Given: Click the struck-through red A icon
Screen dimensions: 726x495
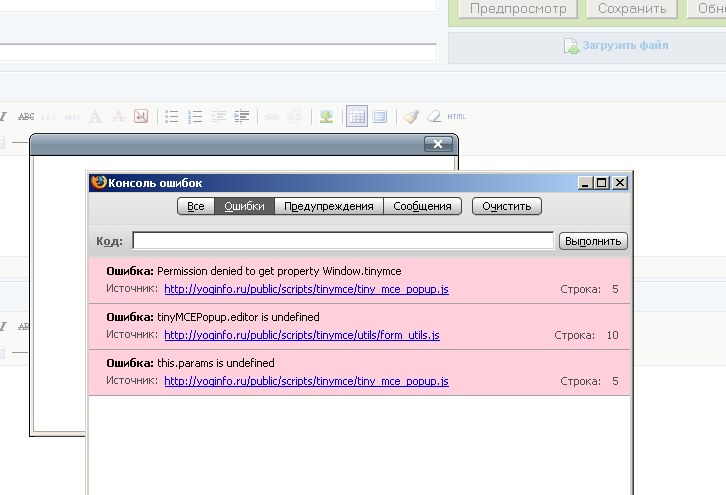Looking at the screenshot, I should [x=118, y=117].
